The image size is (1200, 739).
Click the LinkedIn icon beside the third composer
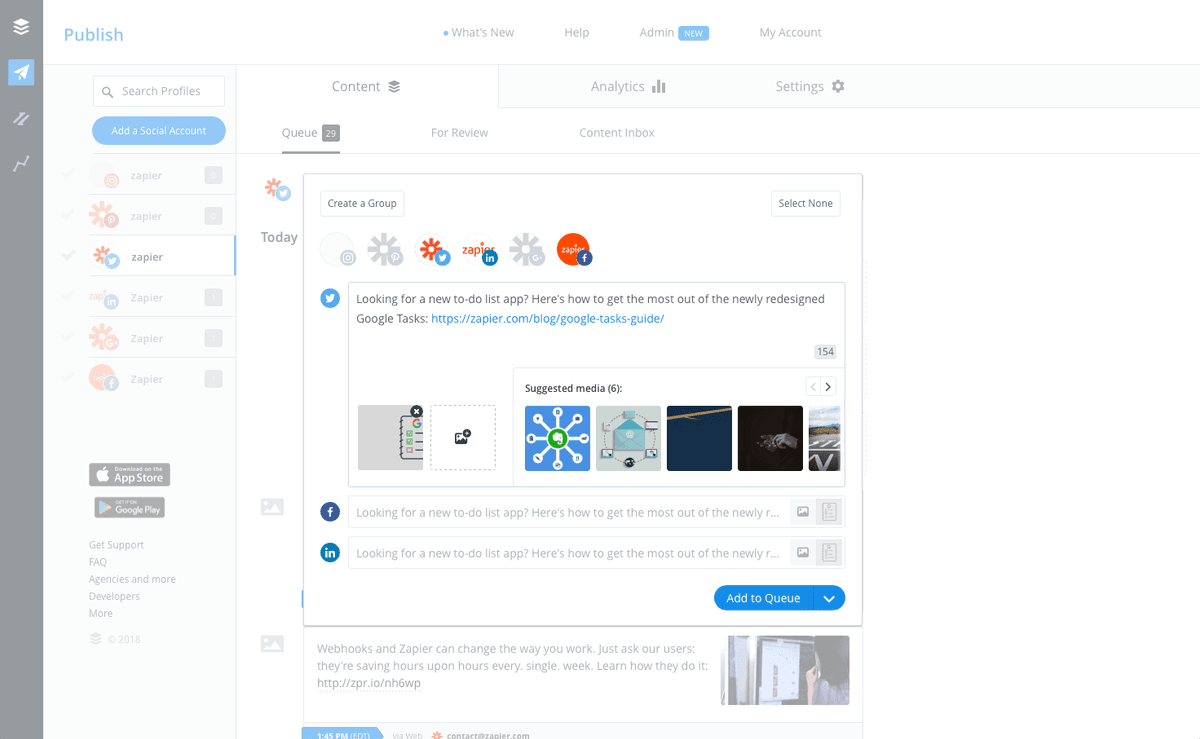point(330,552)
